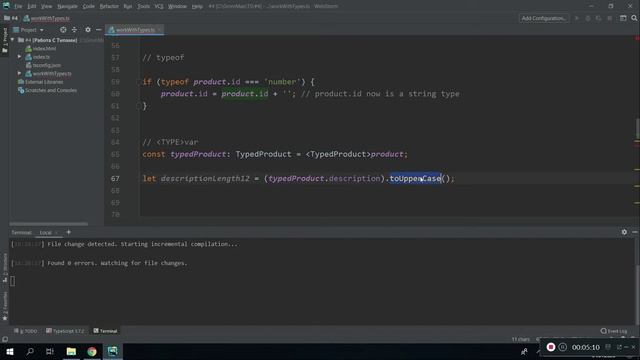The height and width of the screenshot is (360, 640).
Task: Click the Stop square toolbar icon
Action: [609, 18]
